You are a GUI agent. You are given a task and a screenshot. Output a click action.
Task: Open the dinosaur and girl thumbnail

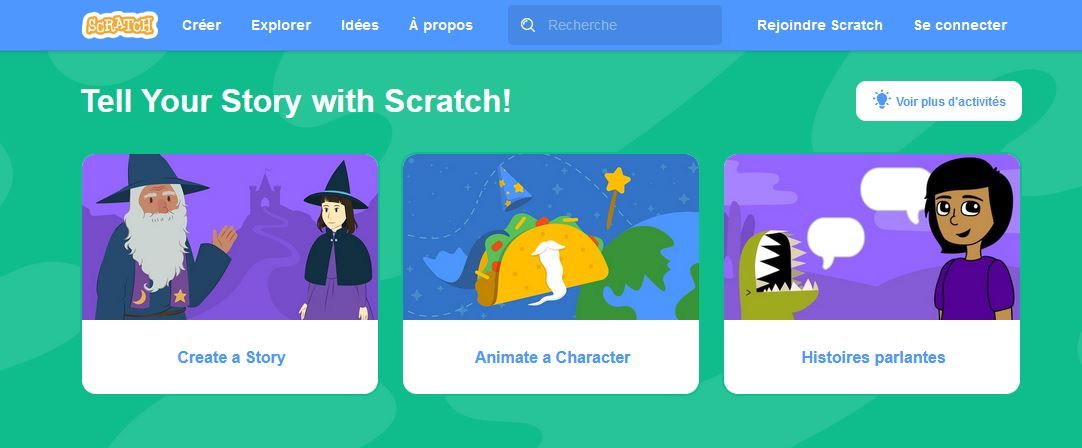pos(872,237)
